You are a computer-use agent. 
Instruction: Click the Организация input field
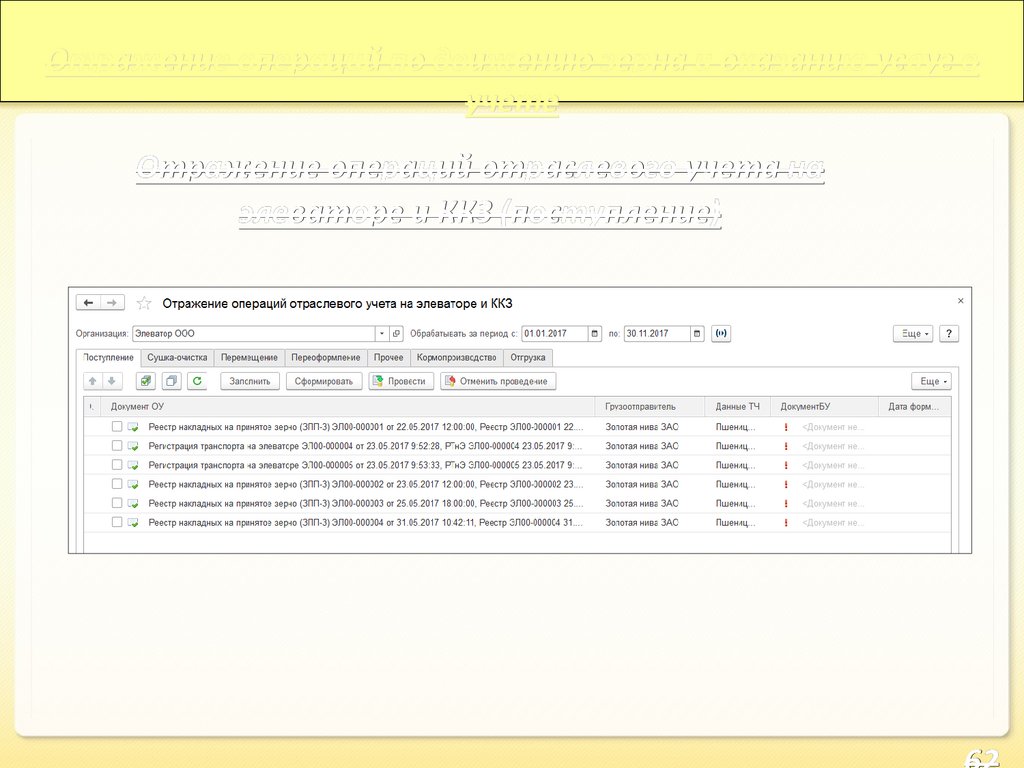pyautogui.click(x=253, y=334)
